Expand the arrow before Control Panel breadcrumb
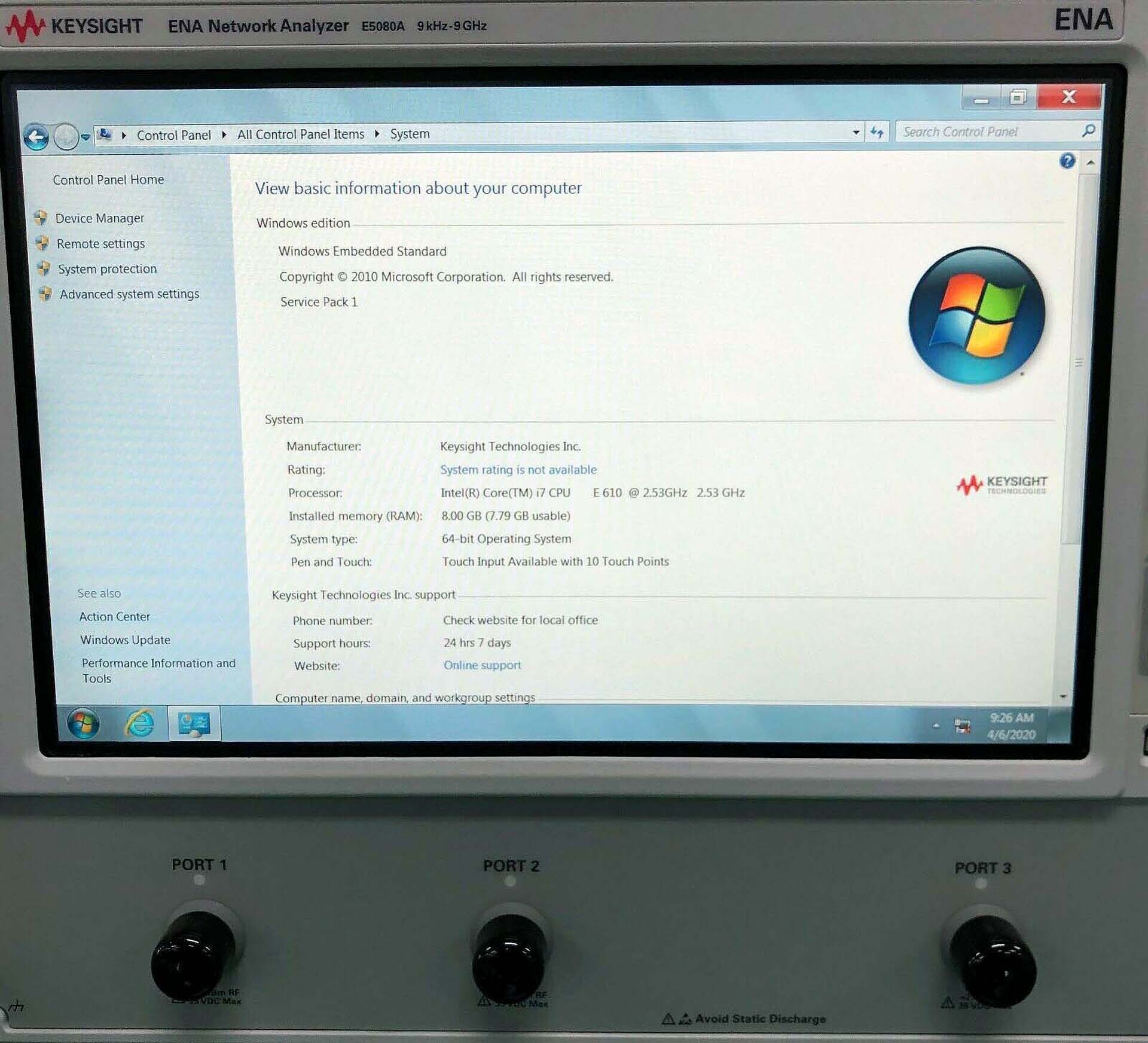 pos(124,136)
